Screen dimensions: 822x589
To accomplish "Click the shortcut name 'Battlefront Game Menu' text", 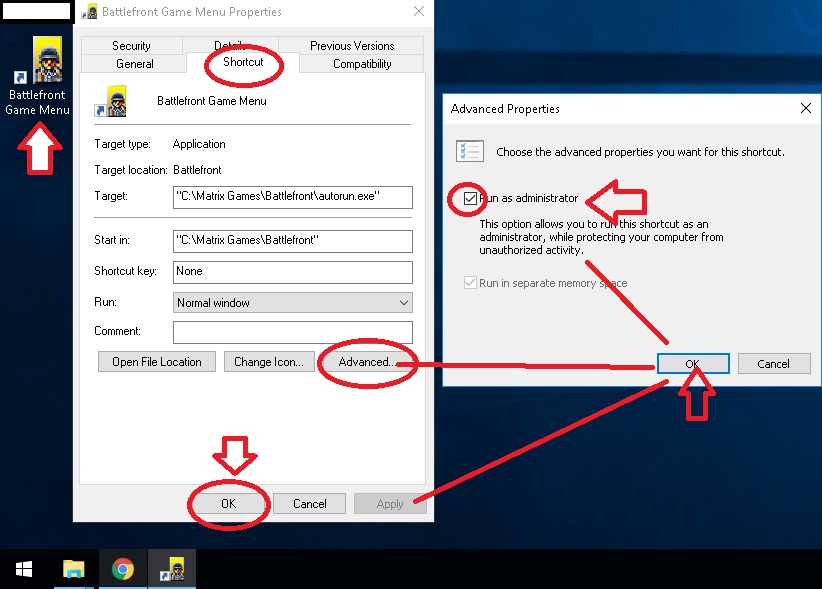I will [x=212, y=101].
